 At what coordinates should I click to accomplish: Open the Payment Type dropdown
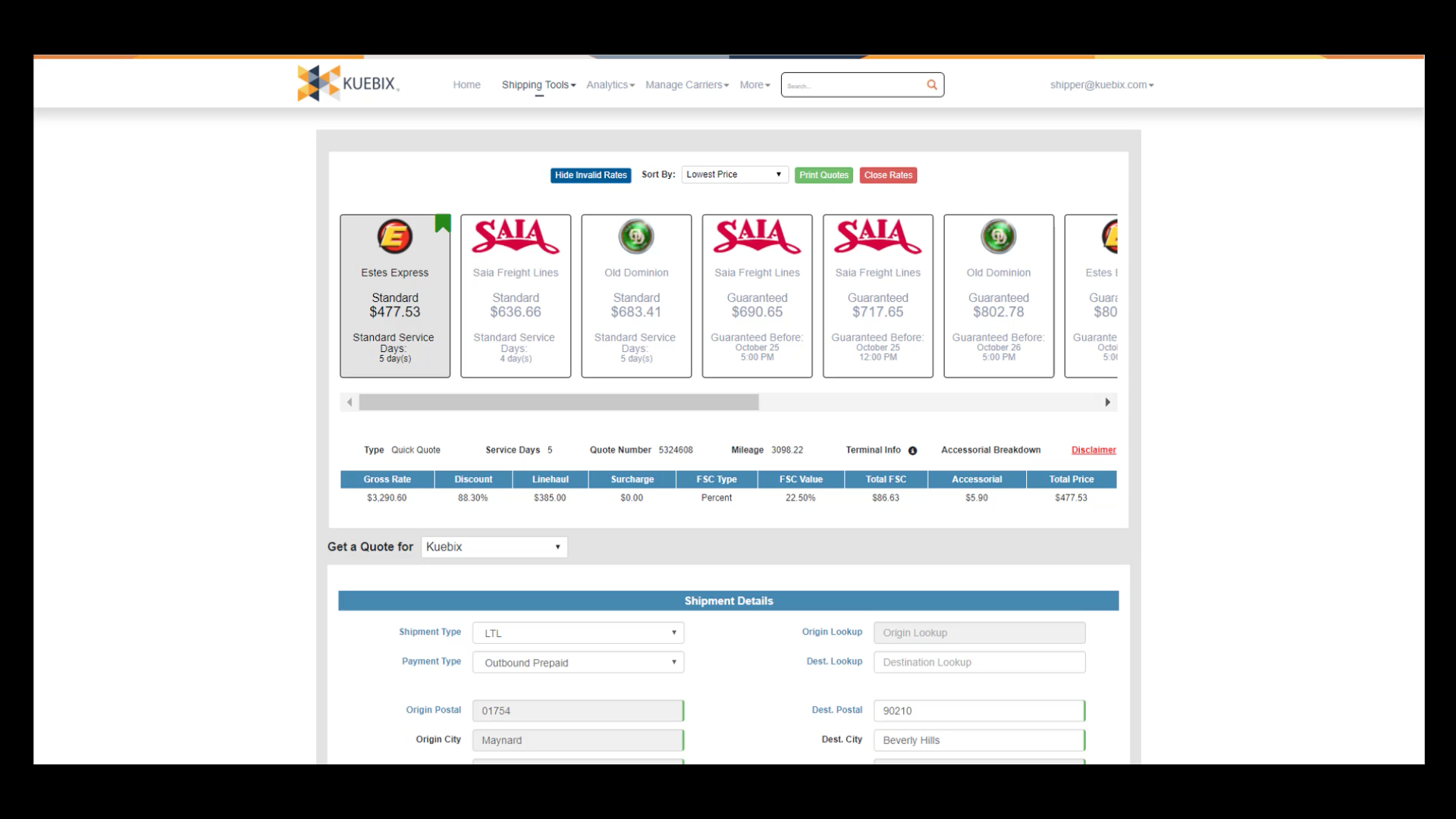click(578, 663)
